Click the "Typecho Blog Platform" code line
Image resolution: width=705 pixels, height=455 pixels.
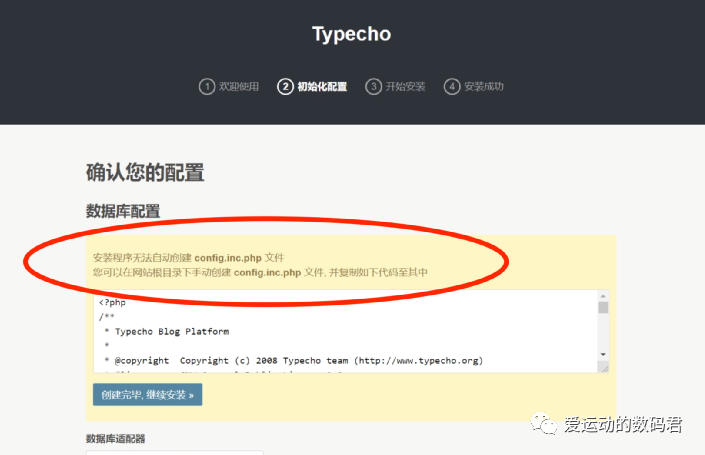tap(167, 332)
